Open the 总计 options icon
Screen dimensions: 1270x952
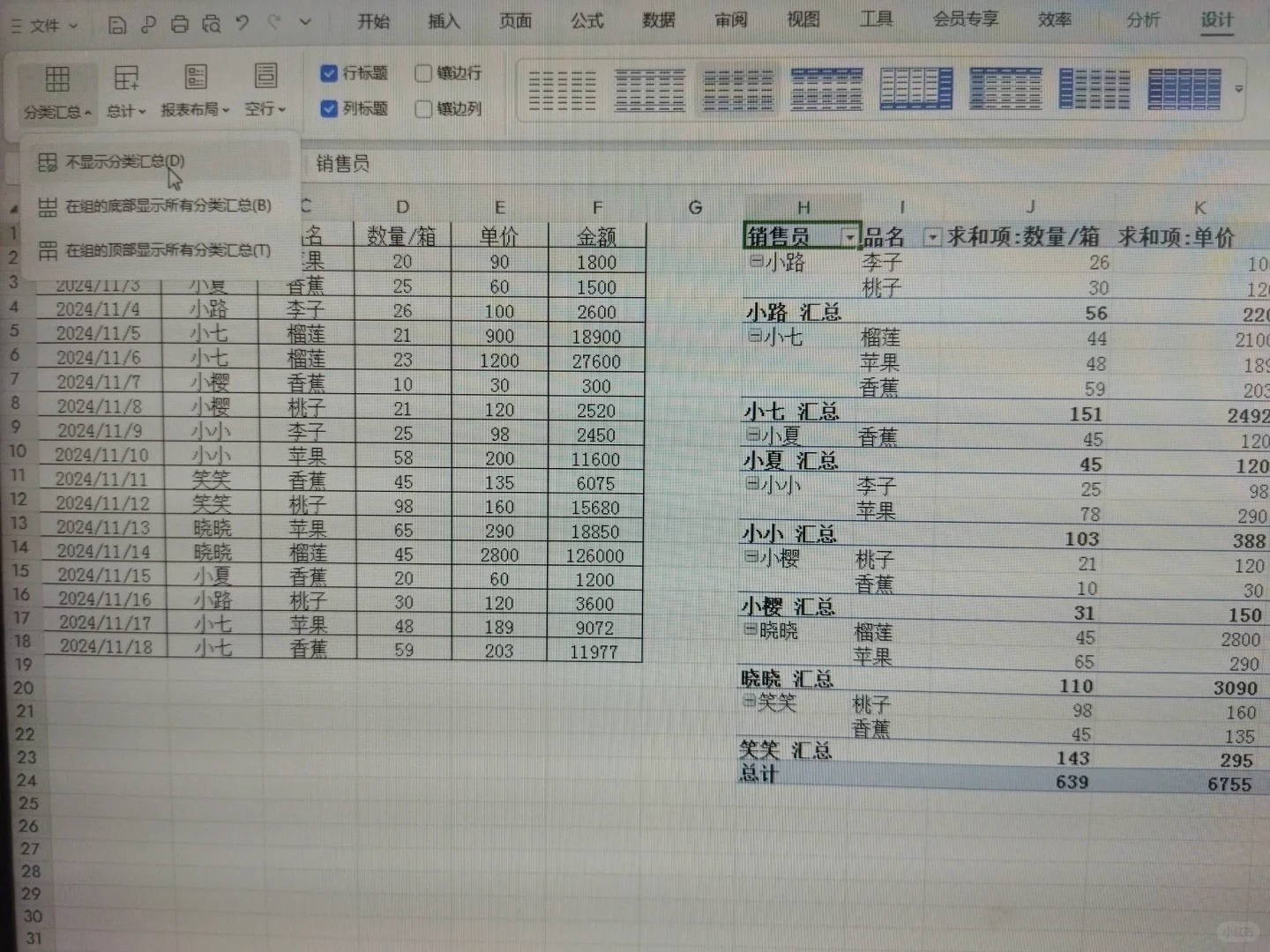[127, 79]
